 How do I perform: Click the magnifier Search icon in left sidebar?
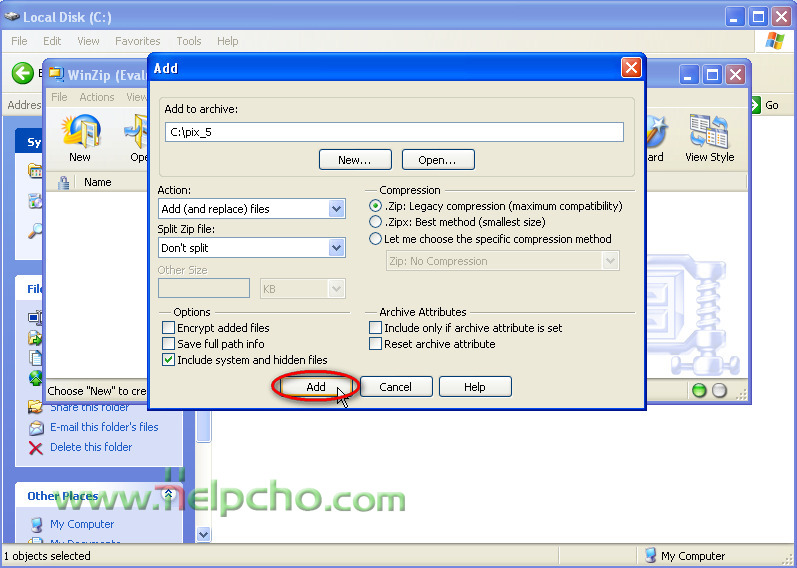coord(35,231)
